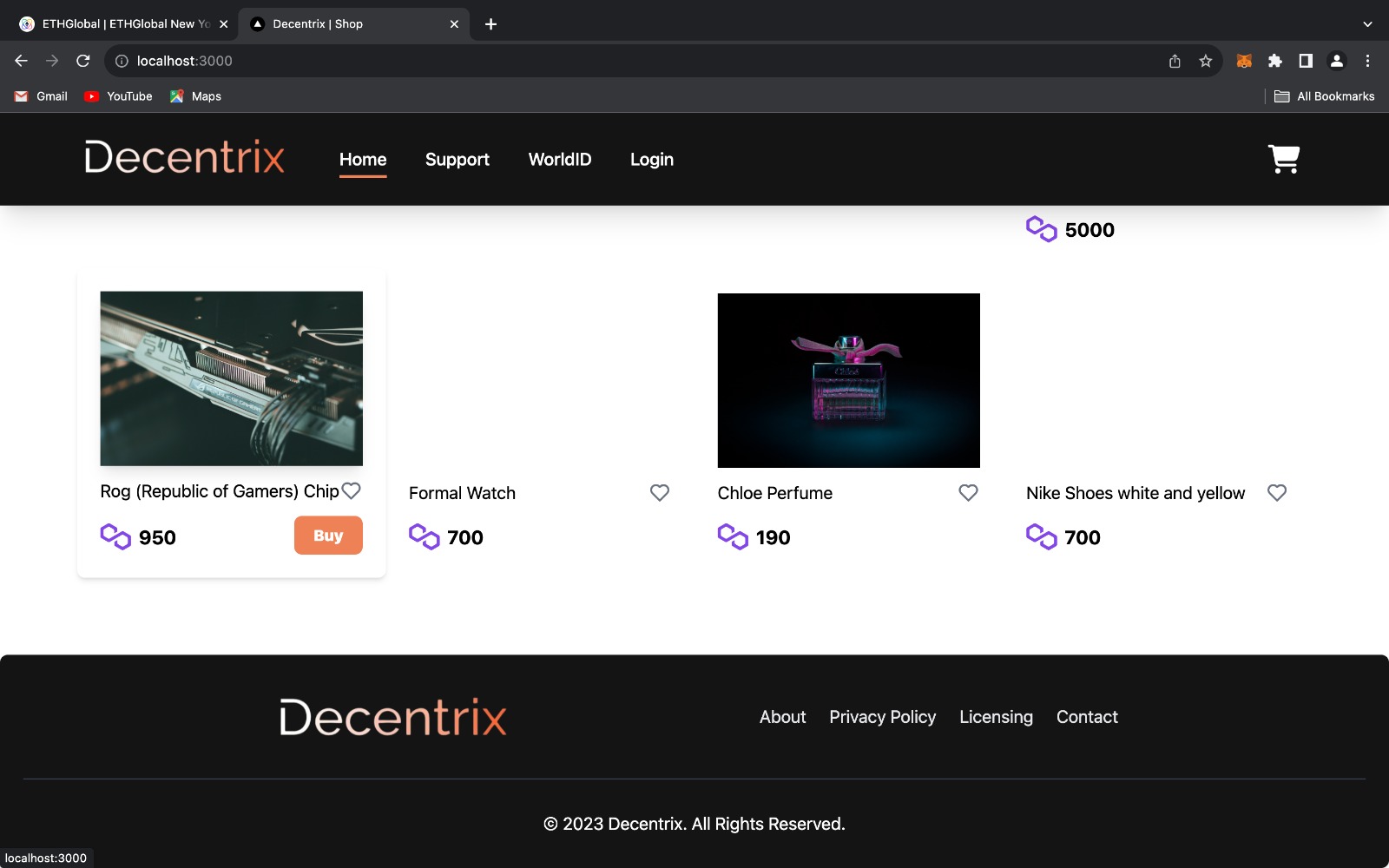Like the Chloe Perfume product
1389x868 pixels.
pos(968,493)
